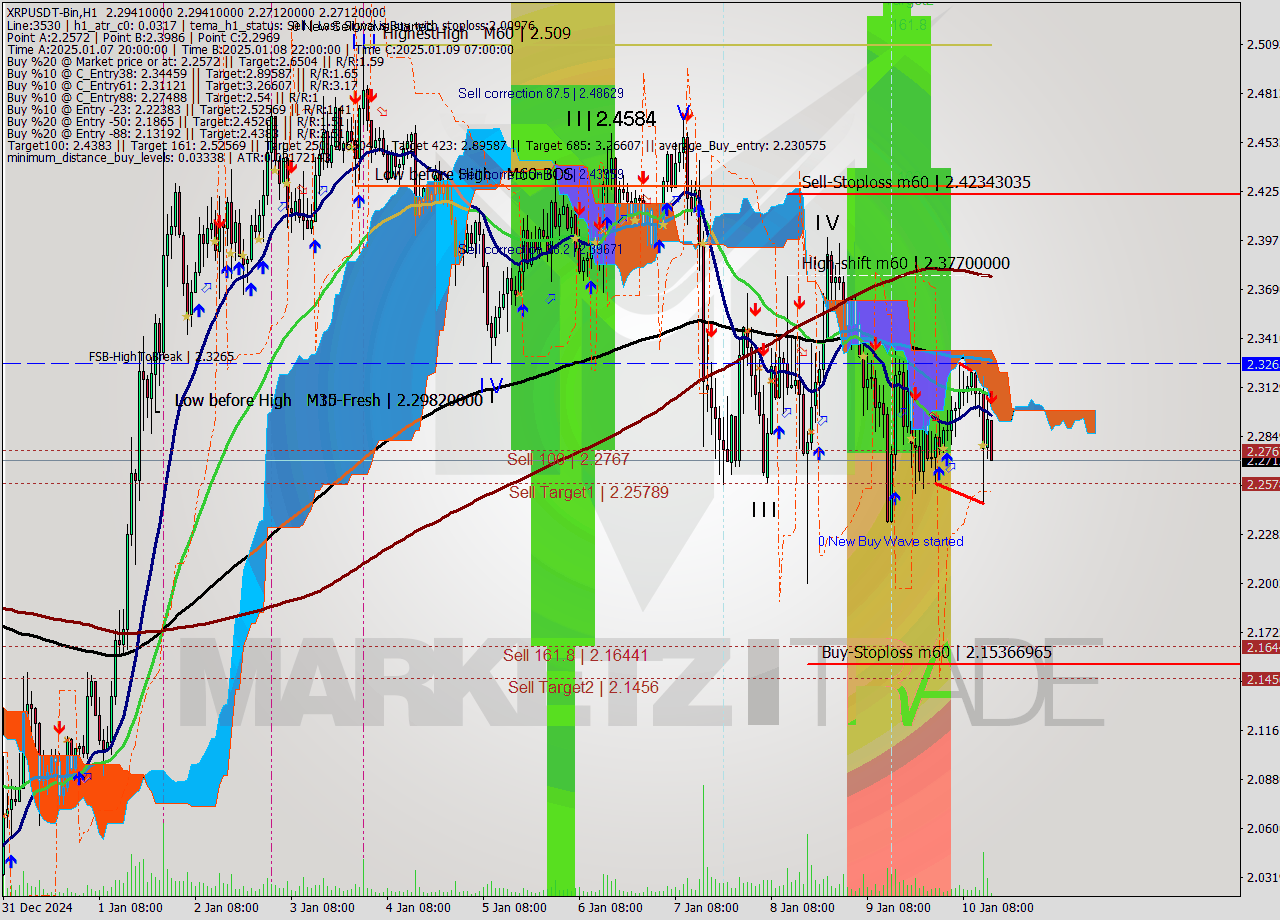Select the wave label I I I
This screenshot has height=920, width=1280.
764,510
